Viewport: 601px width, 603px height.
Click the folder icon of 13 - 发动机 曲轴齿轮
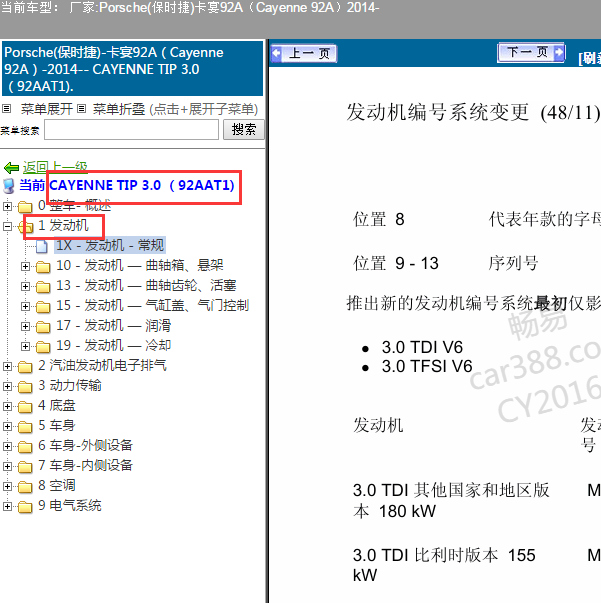[x=43, y=287]
